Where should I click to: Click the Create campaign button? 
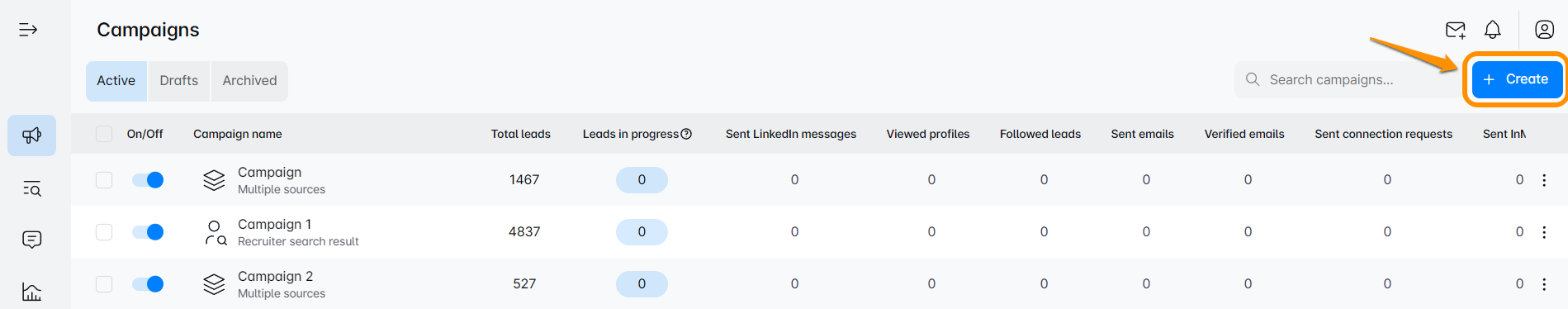pos(1516,79)
